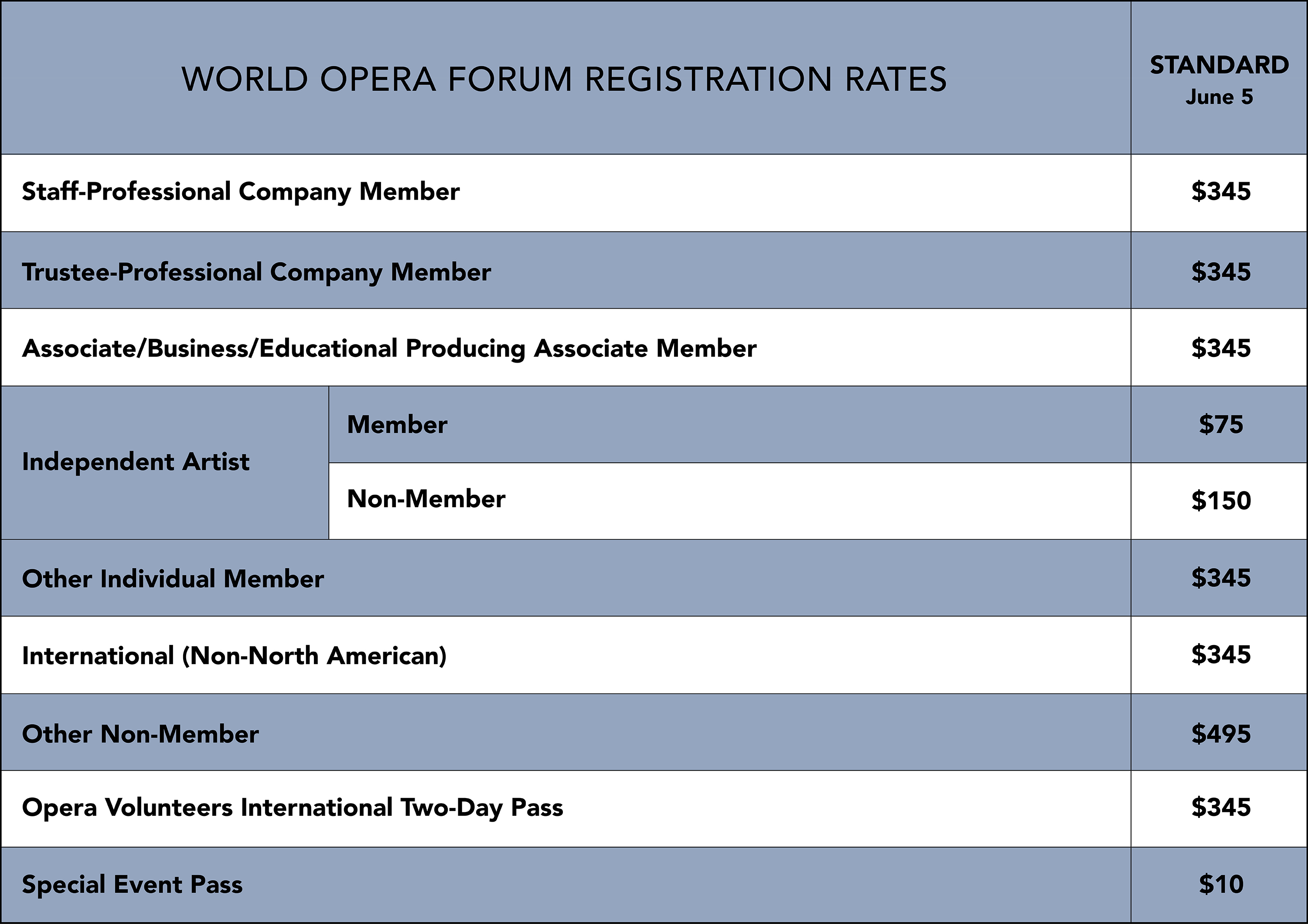Image resolution: width=1308 pixels, height=924 pixels.
Task: Select the Other Individual Member row label
Action: point(173,579)
